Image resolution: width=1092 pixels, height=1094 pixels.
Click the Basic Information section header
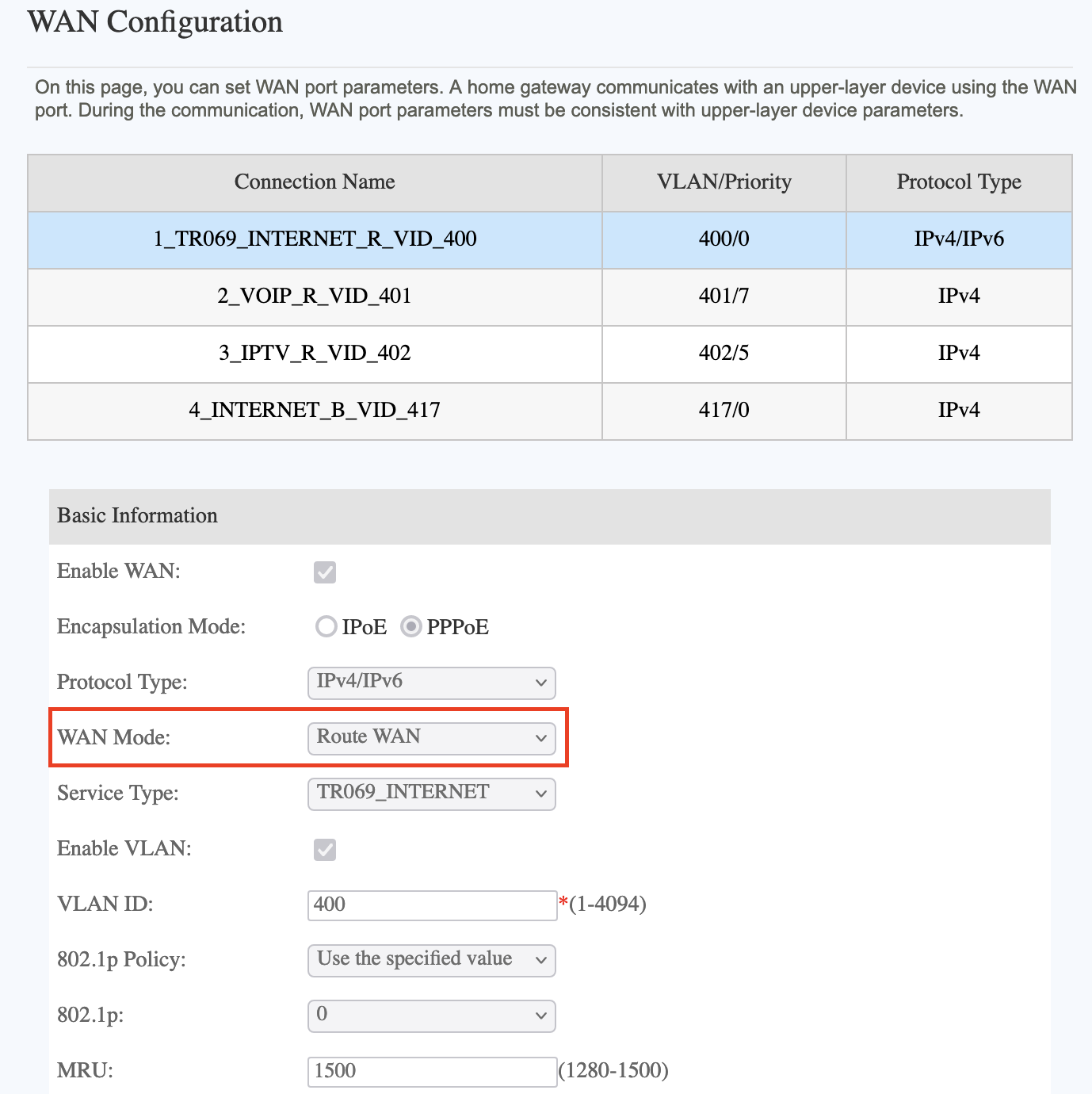(x=549, y=516)
